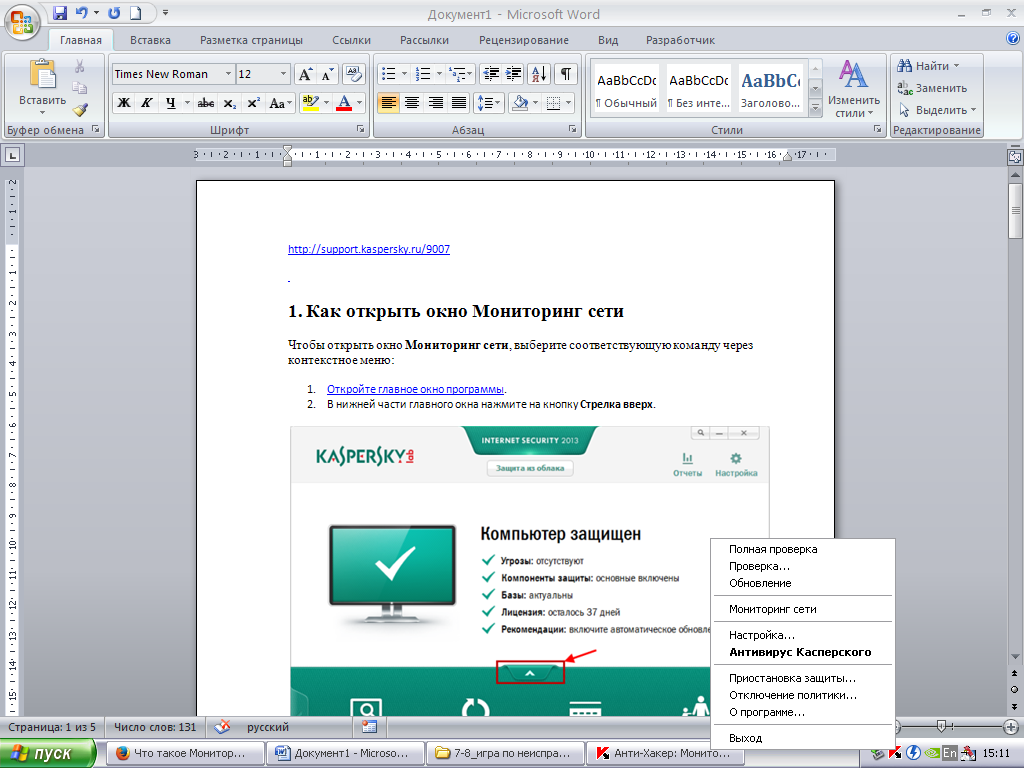
Task: Toggle bold Ж formatting
Action: (x=123, y=103)
